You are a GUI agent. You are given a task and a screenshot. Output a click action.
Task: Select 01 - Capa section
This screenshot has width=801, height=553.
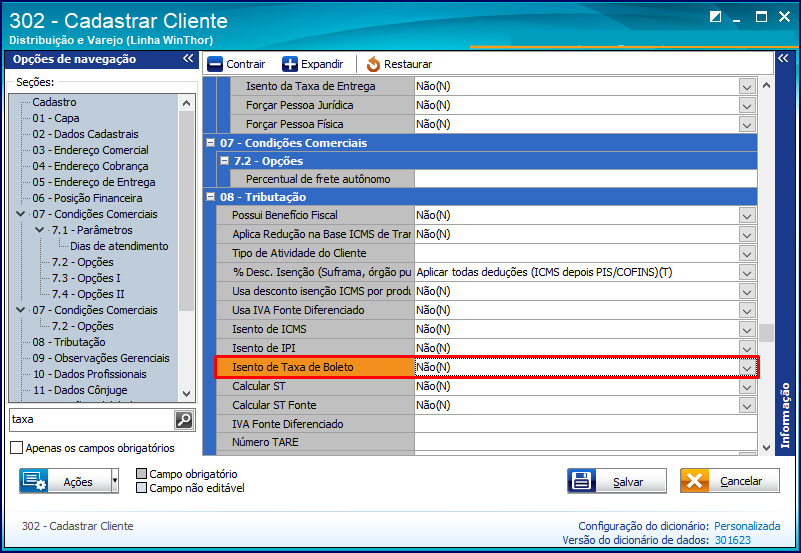pyautogui.click(x=56, y=118)
